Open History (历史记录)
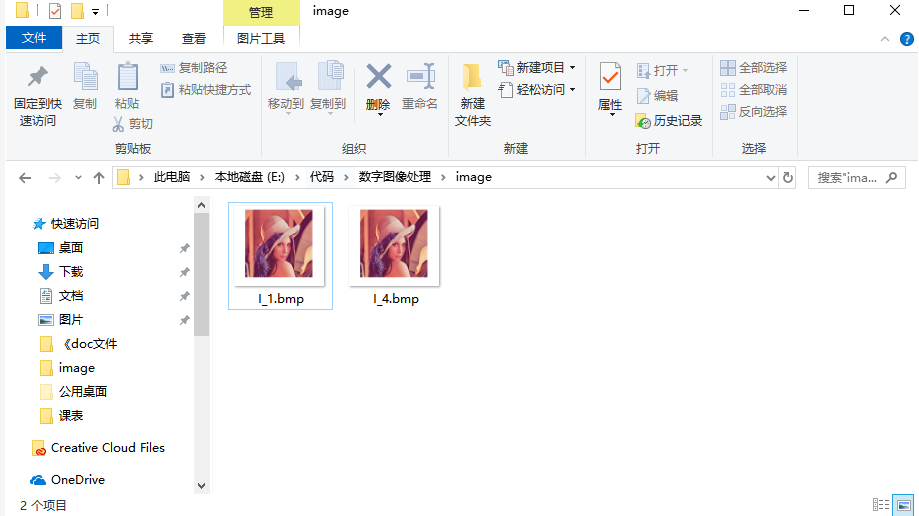Screen dimensions: 919x516 669,121
